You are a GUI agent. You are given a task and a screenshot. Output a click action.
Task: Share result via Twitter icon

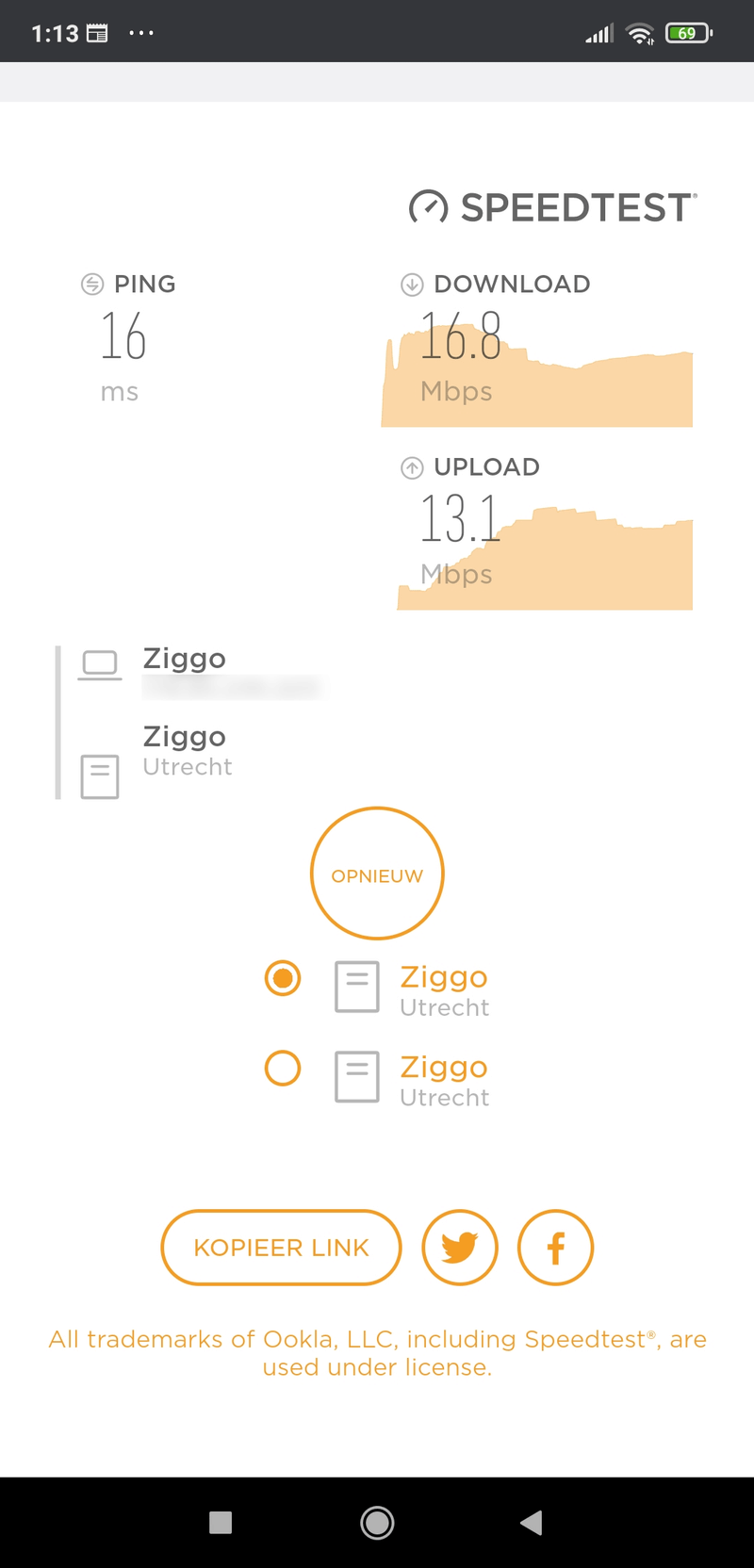[460, 1248]
